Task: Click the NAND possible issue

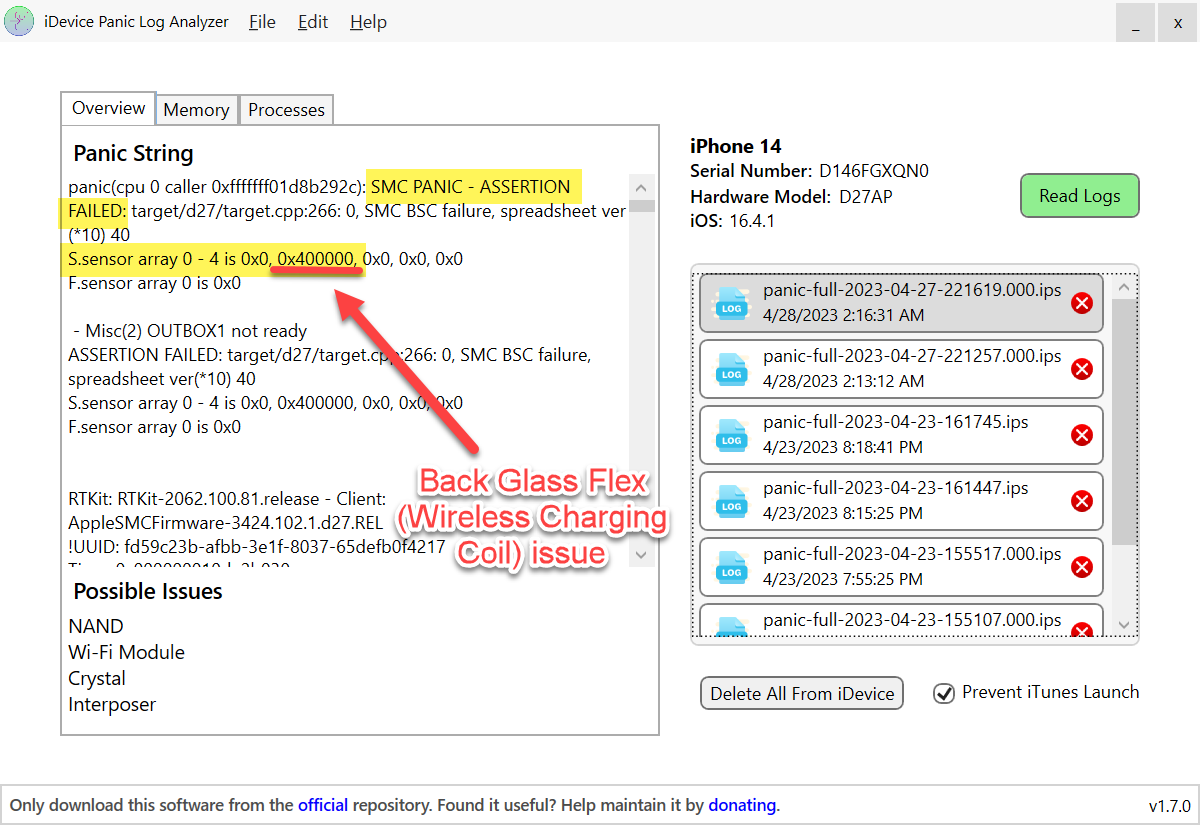Action: point(96,627)
